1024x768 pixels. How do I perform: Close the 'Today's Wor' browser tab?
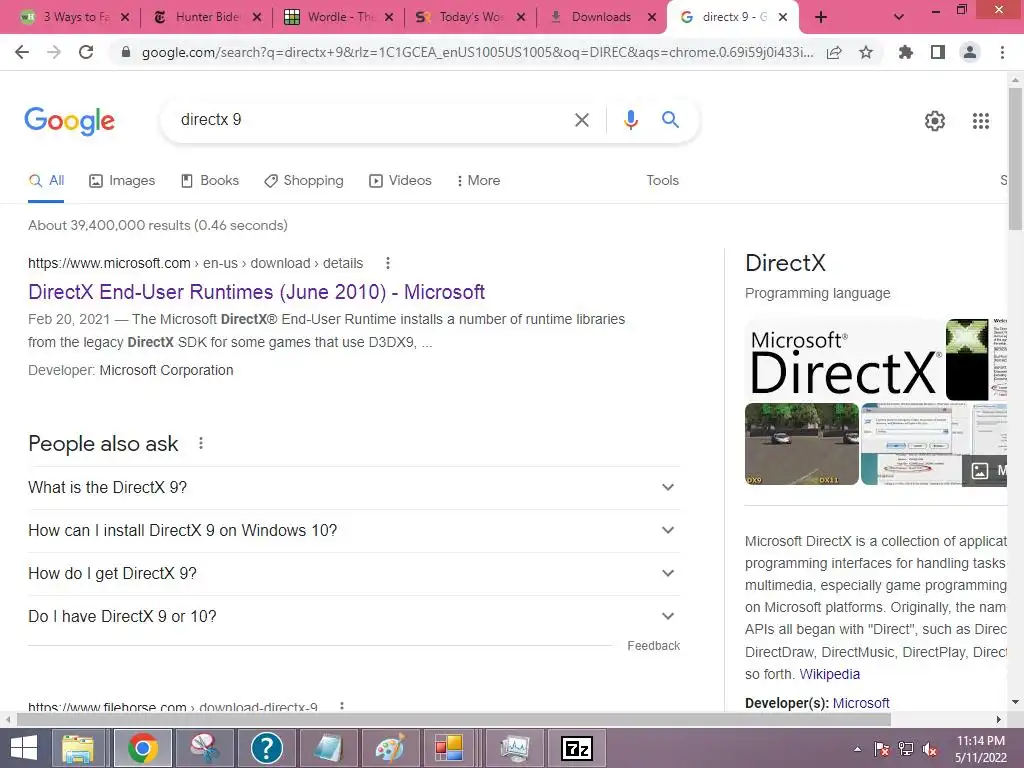[x=520, y=18]
